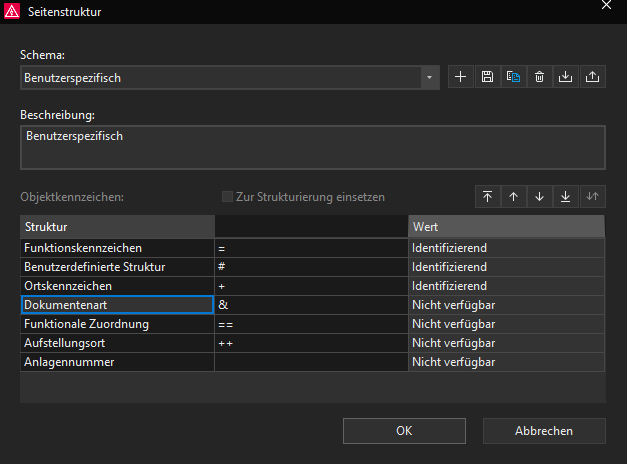The height and width of the screenshot is (464, 627).
Task: Open the Schema dropdown list
Action: 429,77
